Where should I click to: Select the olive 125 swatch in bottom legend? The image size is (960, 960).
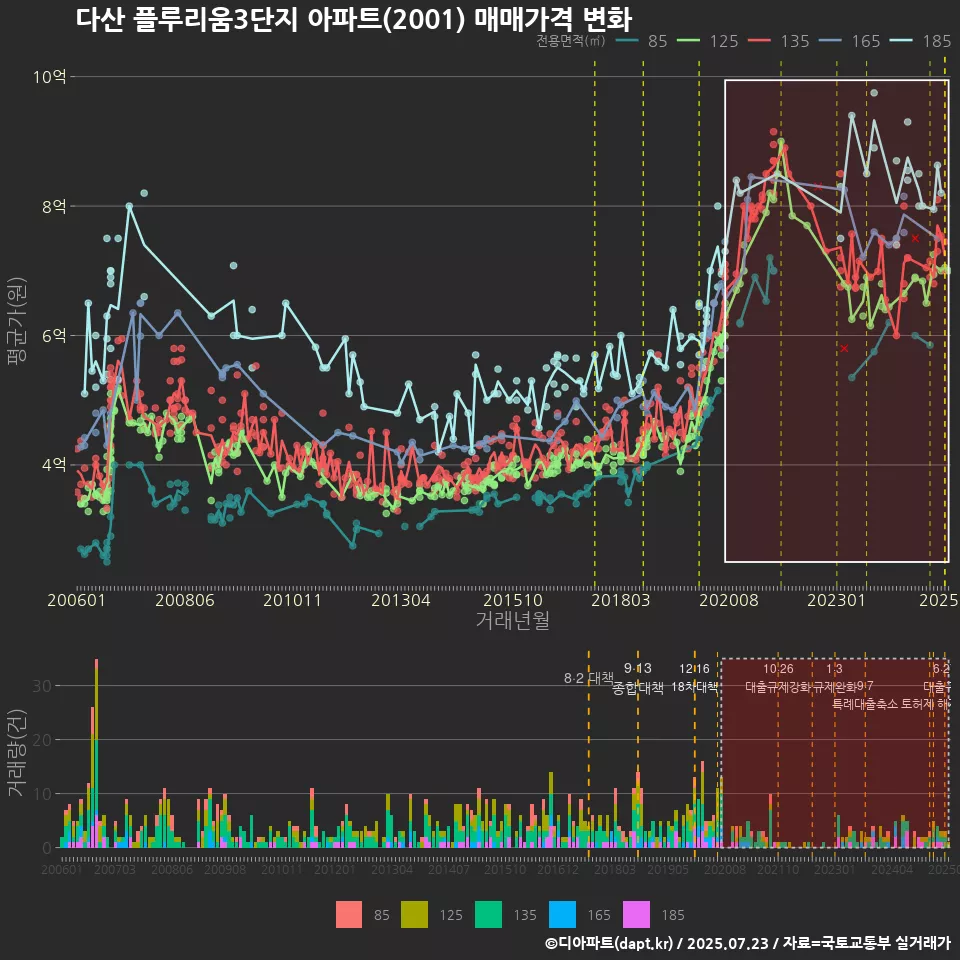(x=414, y=915)
